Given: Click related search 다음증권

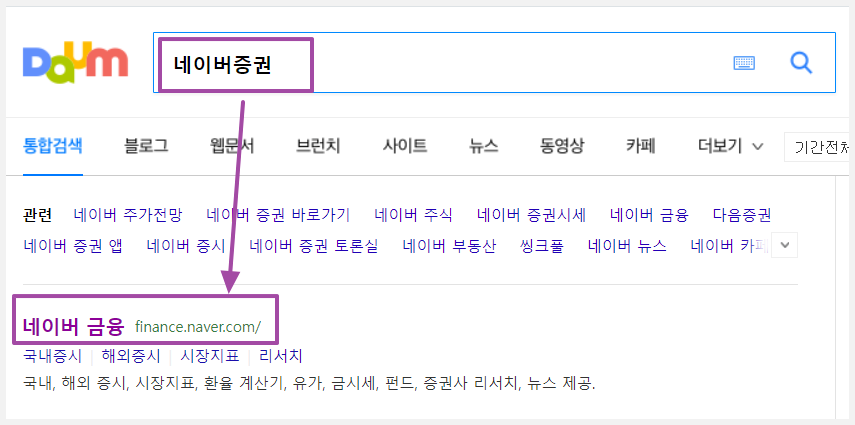Looking at the screenshot, I should click(742, 216).
